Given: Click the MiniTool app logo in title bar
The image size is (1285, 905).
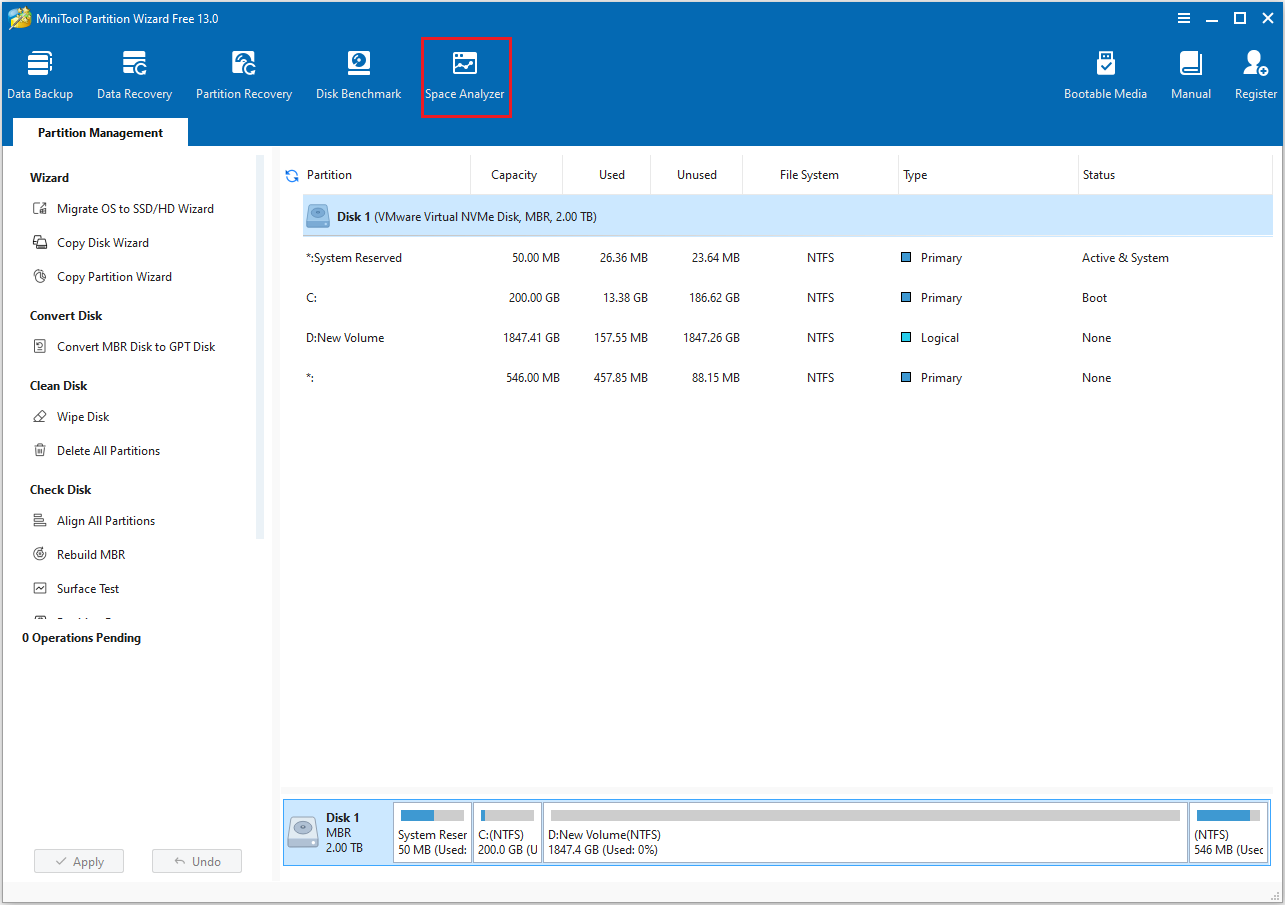Looking at the screenshot, I should coord(18,18).
